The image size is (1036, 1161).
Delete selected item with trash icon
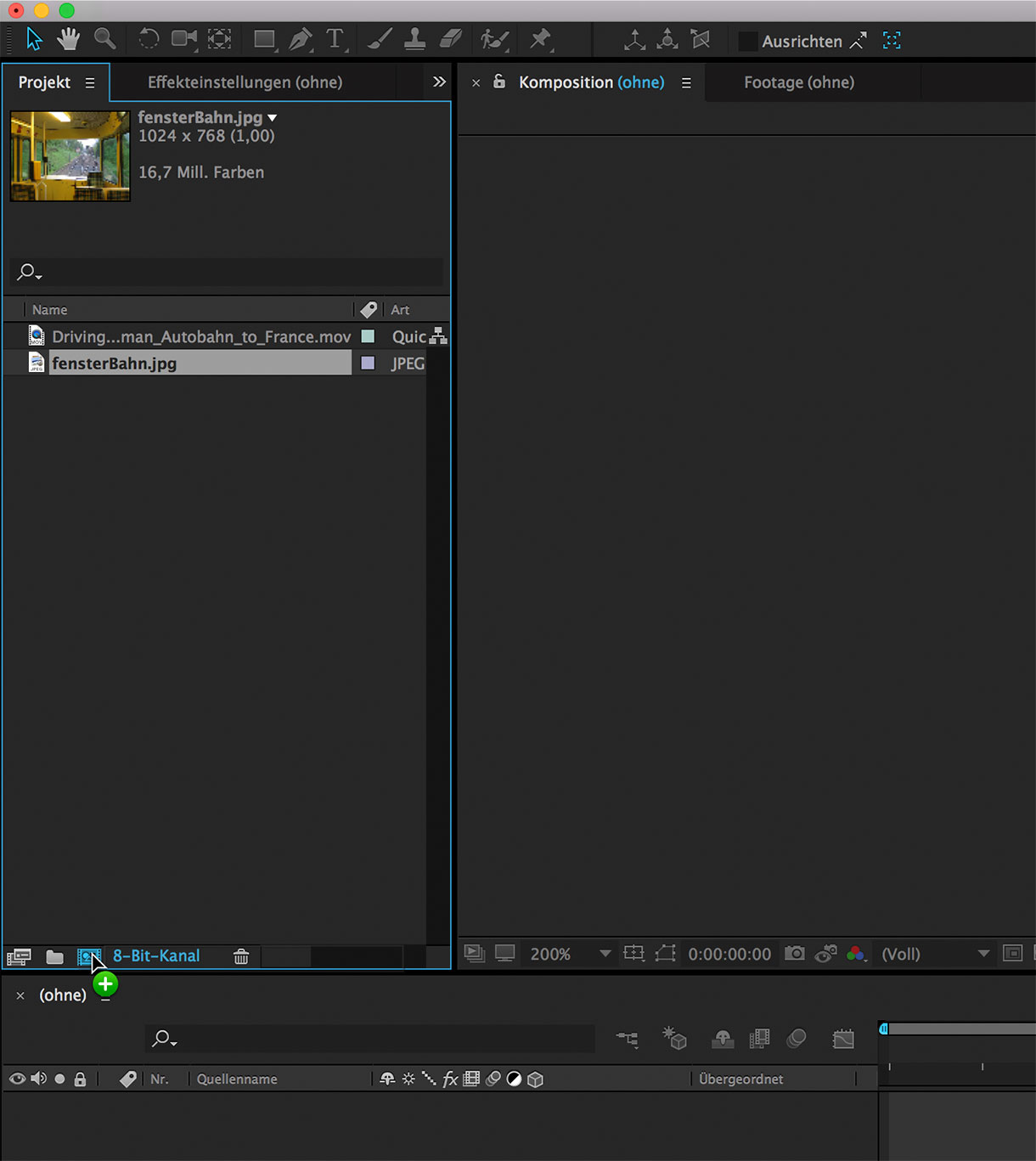click(241, 956)
